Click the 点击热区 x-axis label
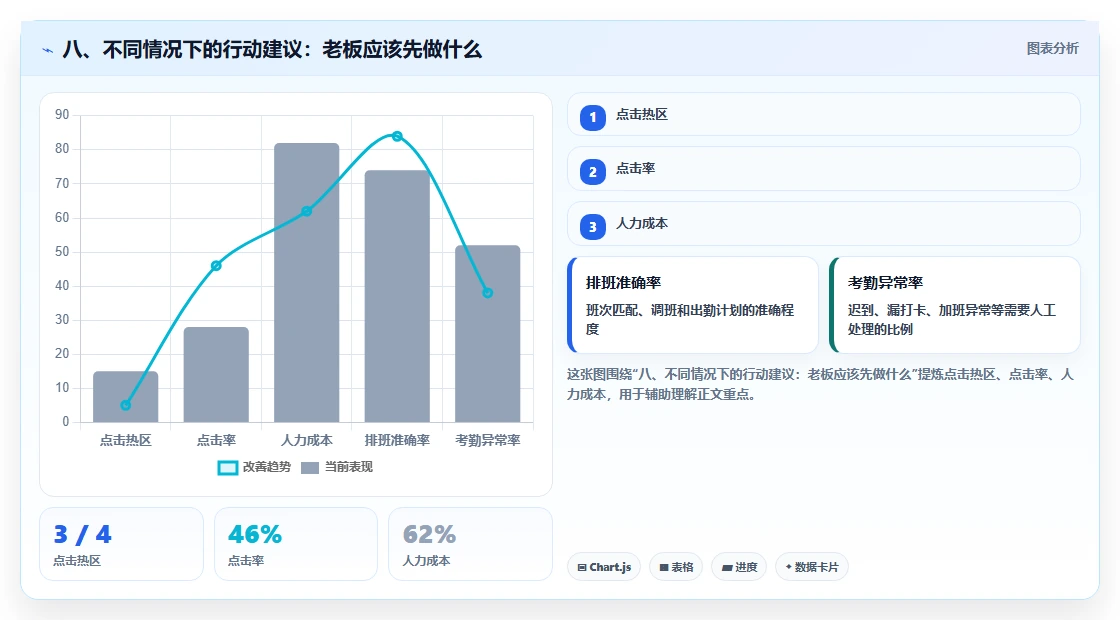Screen dimensions: 1120x620 click(126, 441)
